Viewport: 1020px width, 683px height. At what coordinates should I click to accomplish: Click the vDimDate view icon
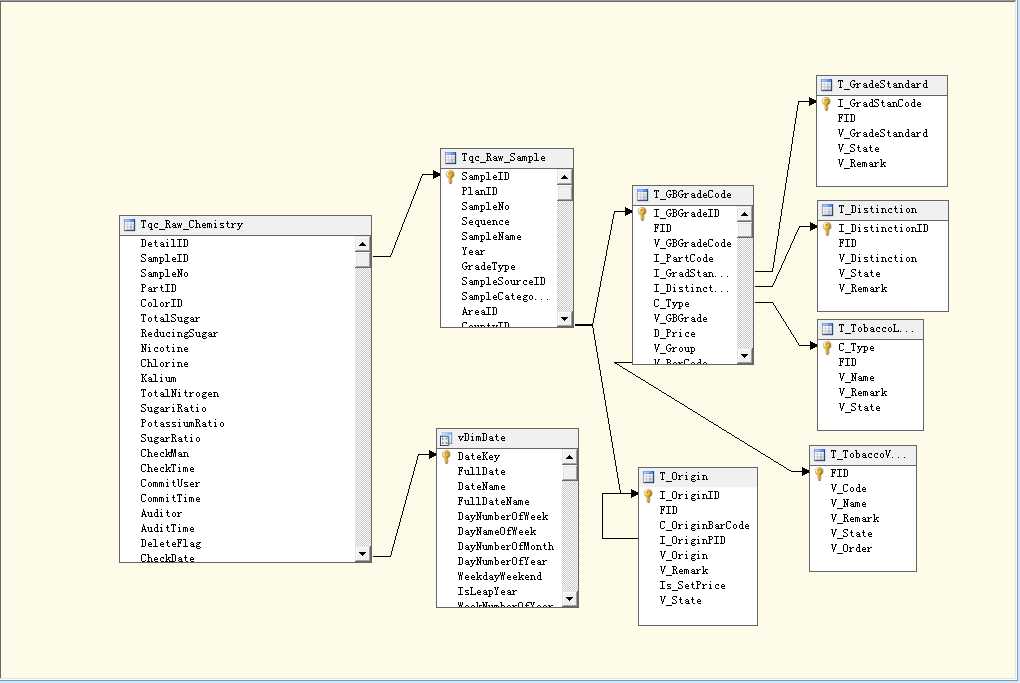point(446,438)
